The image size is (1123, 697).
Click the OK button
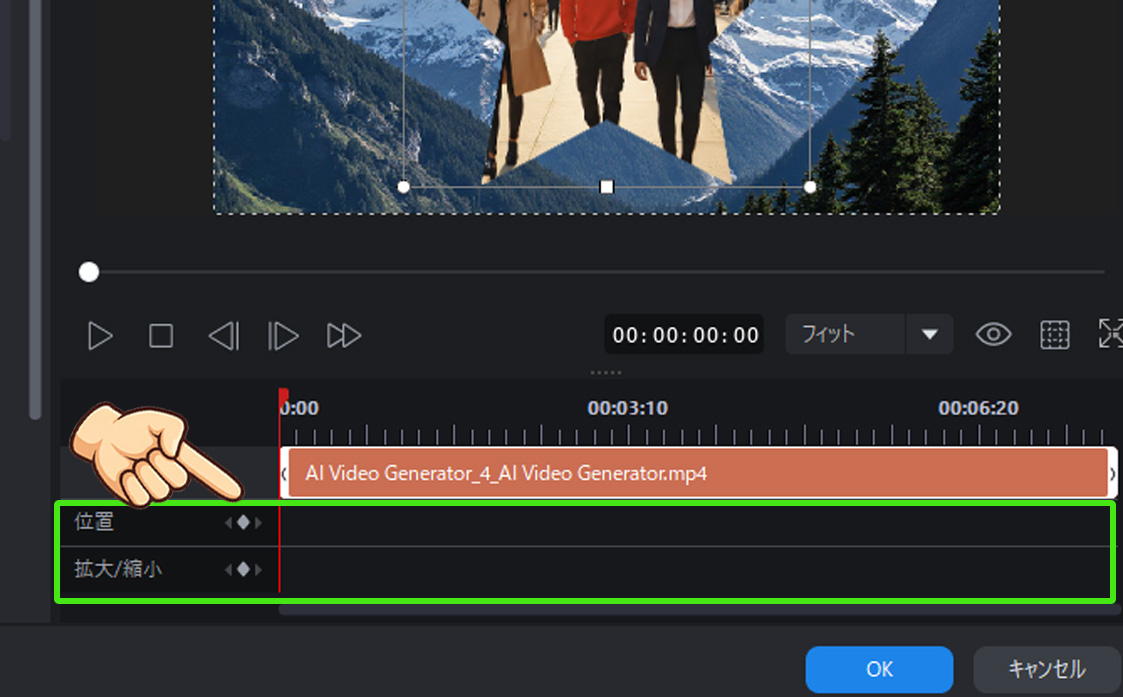[x=879, y=670]
